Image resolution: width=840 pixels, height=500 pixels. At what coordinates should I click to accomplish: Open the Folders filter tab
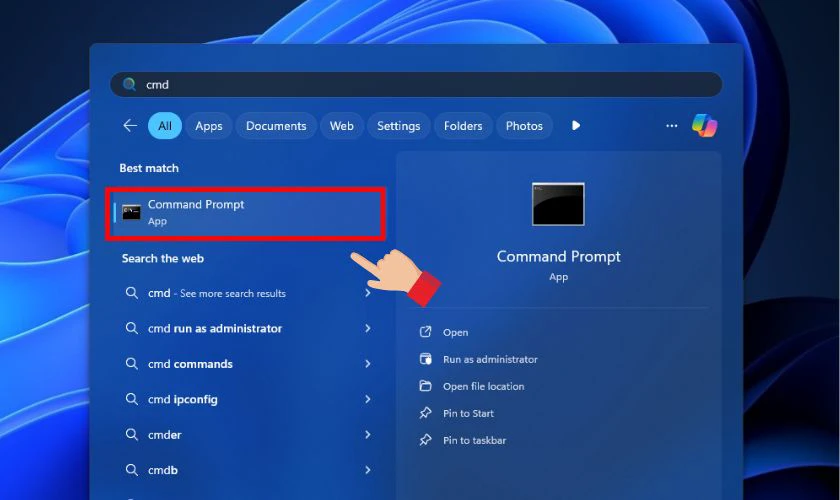tap(463, 126)
